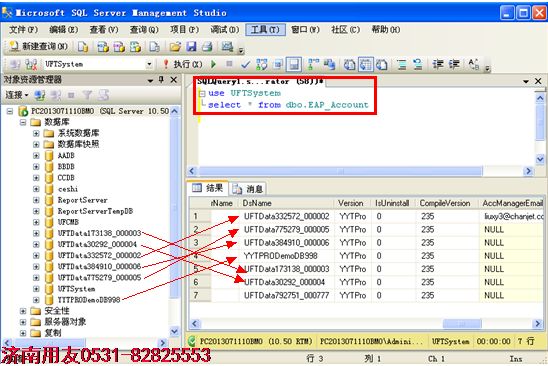Expand the 安全性 security folder
The image size is (548, 366).
click(x=23, y=311)
